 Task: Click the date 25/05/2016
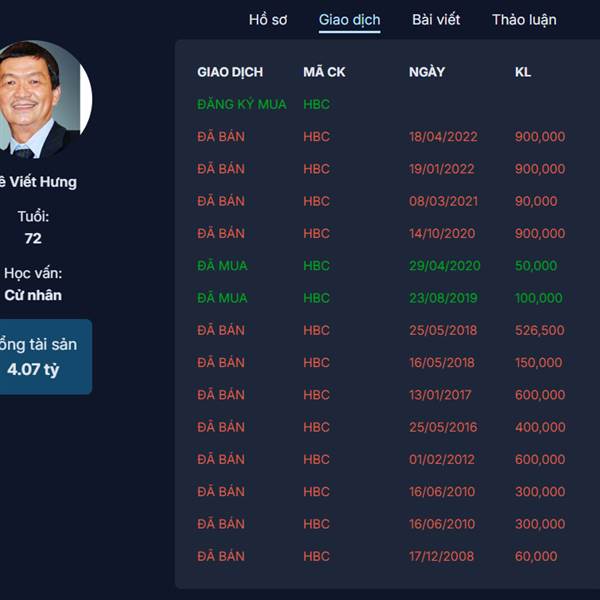(443, 427)
